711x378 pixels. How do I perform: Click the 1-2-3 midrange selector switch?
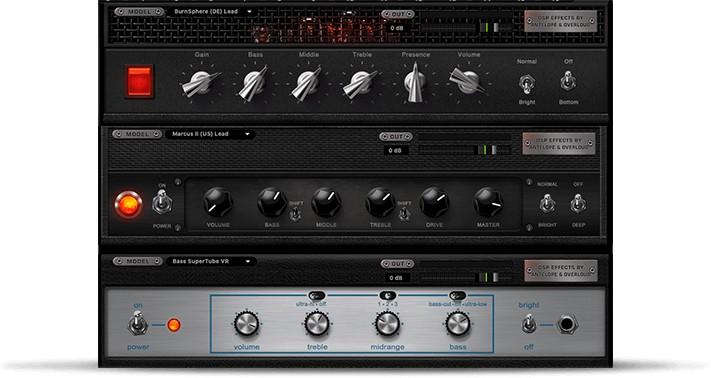coord(387,296)
